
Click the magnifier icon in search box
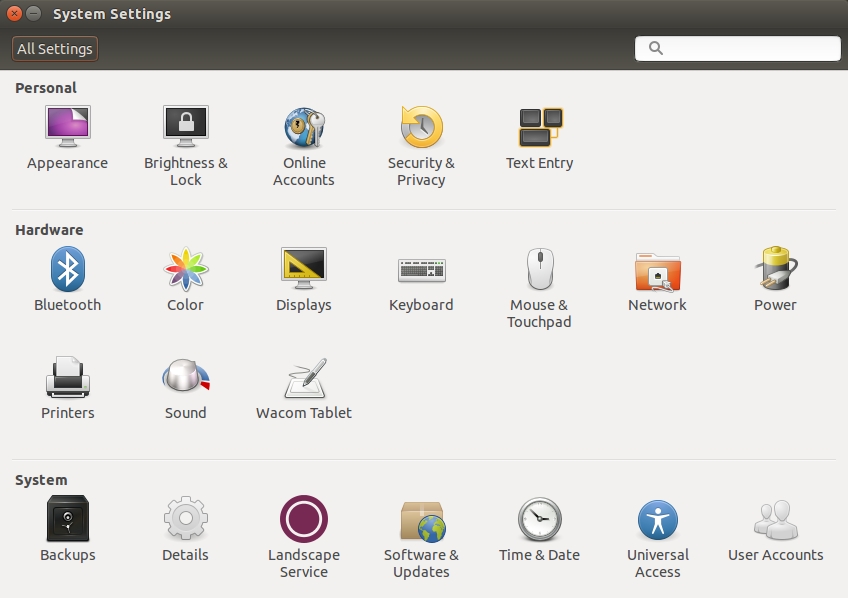coord(655,48)
